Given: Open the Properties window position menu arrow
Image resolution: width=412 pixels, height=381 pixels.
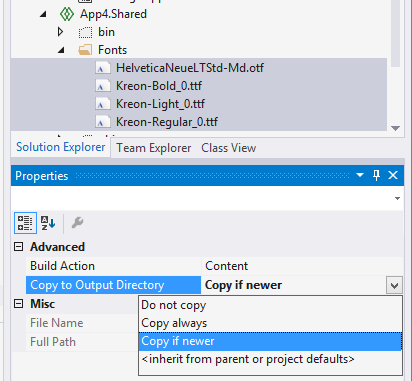Looking at the screenshot, I should (x=360, y=175).
